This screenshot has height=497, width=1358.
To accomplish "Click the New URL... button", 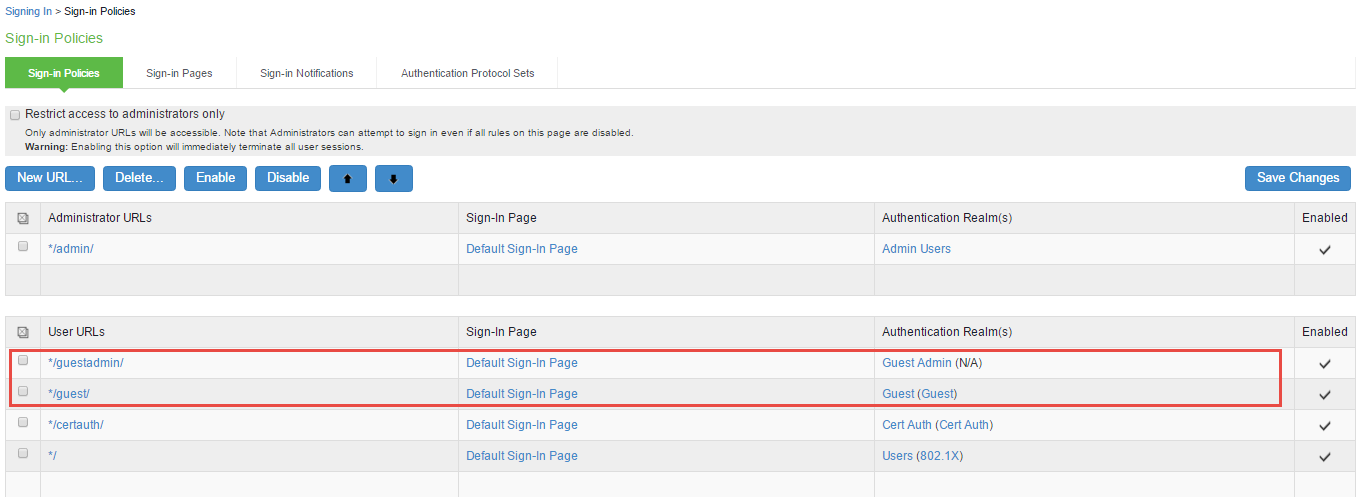I will (50, 178).
